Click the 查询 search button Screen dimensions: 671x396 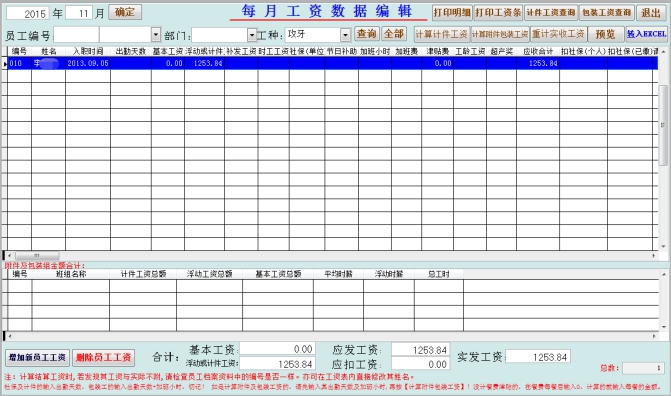367,34
